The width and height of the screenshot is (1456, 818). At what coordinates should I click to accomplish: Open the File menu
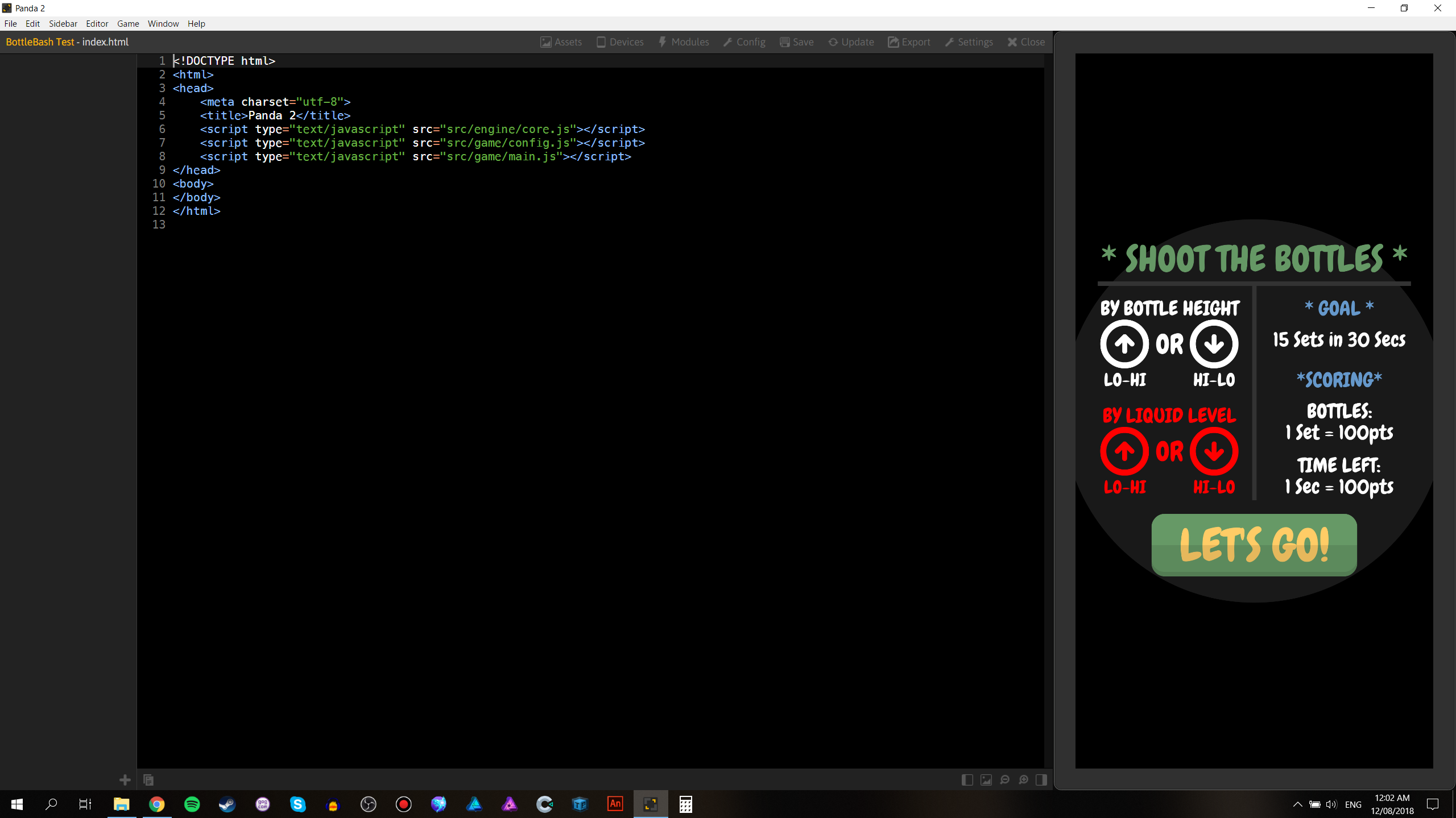click(10, 23)
